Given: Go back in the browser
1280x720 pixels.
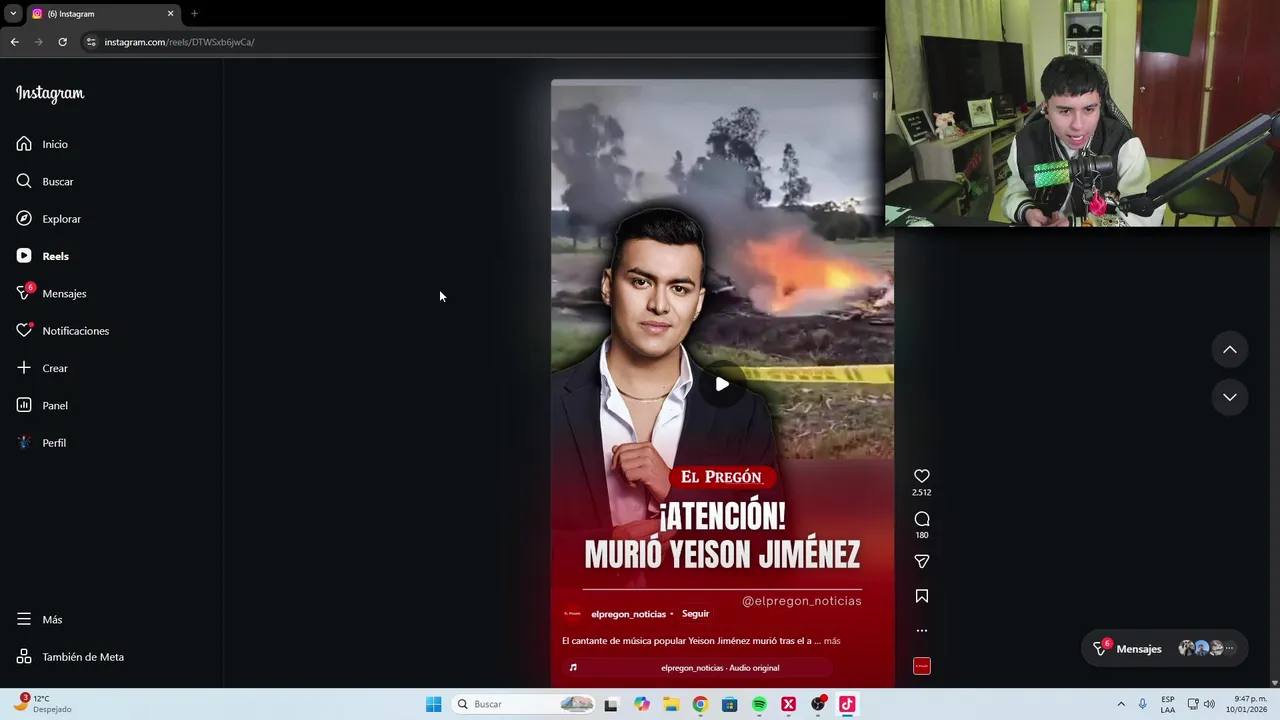Looking at the screenshot, I should [x=14, y=42].
